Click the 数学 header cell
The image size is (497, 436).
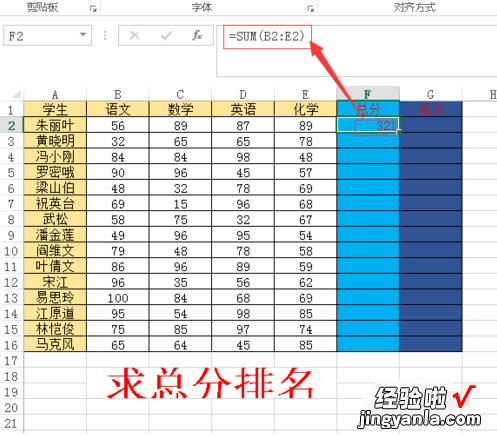coord(180,109)
